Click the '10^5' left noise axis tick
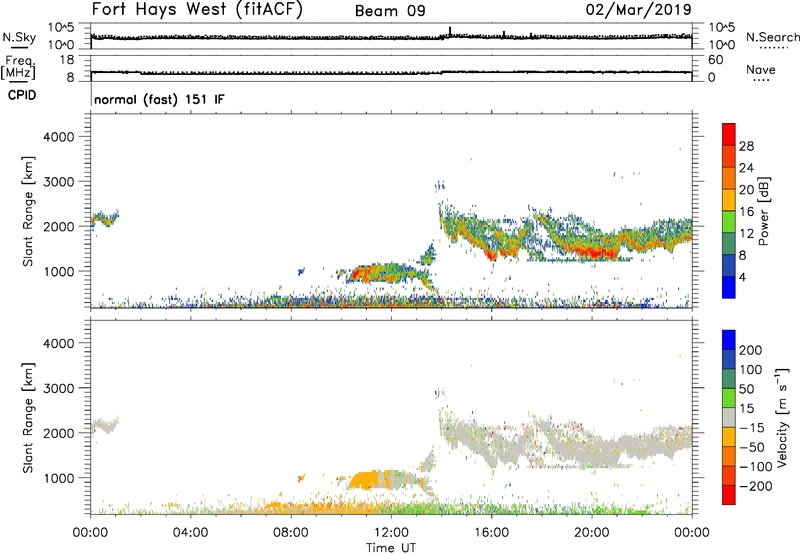800x554 pixels. (61, 28)
